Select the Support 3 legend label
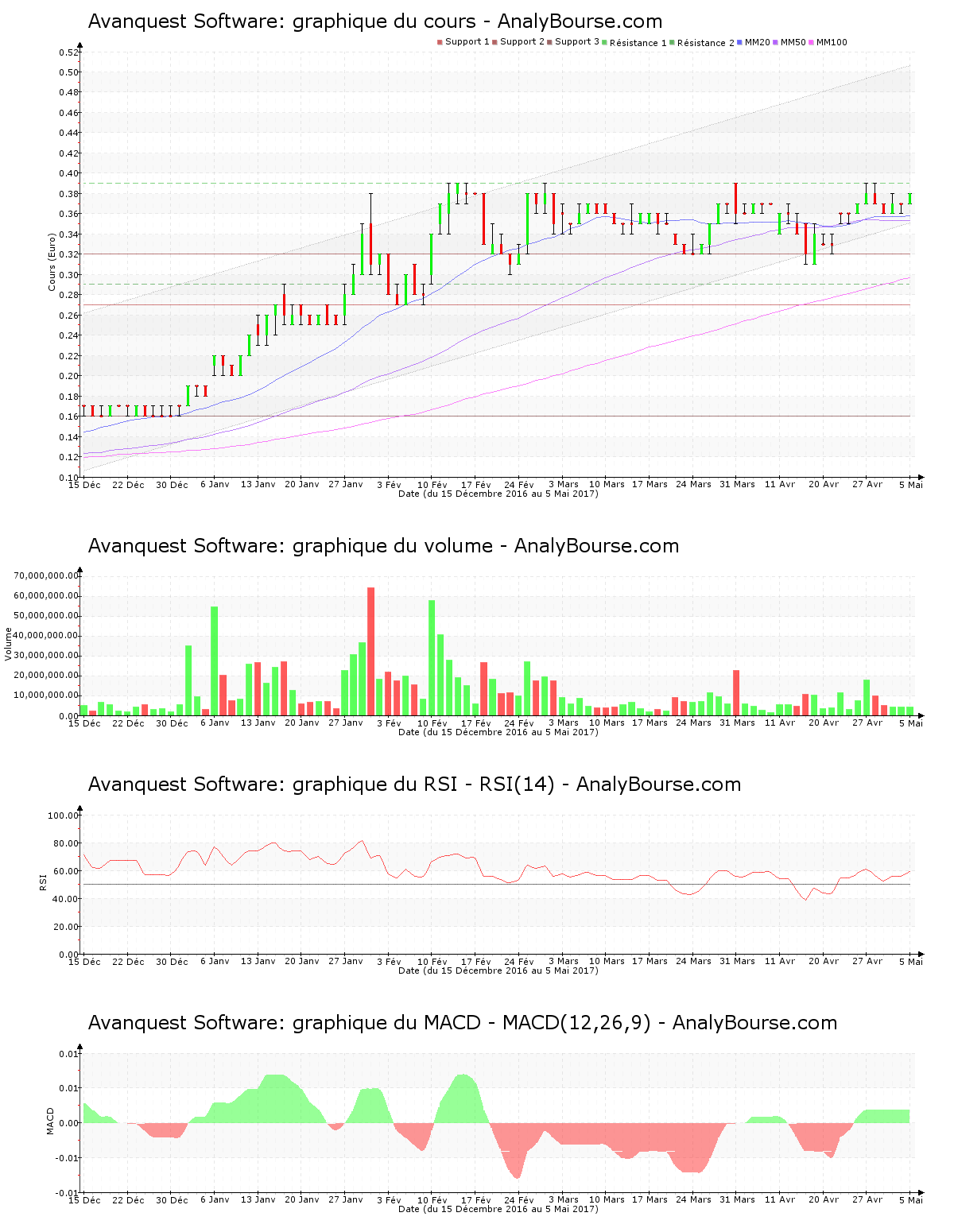The image size is (954, 1232). [577, 42]
